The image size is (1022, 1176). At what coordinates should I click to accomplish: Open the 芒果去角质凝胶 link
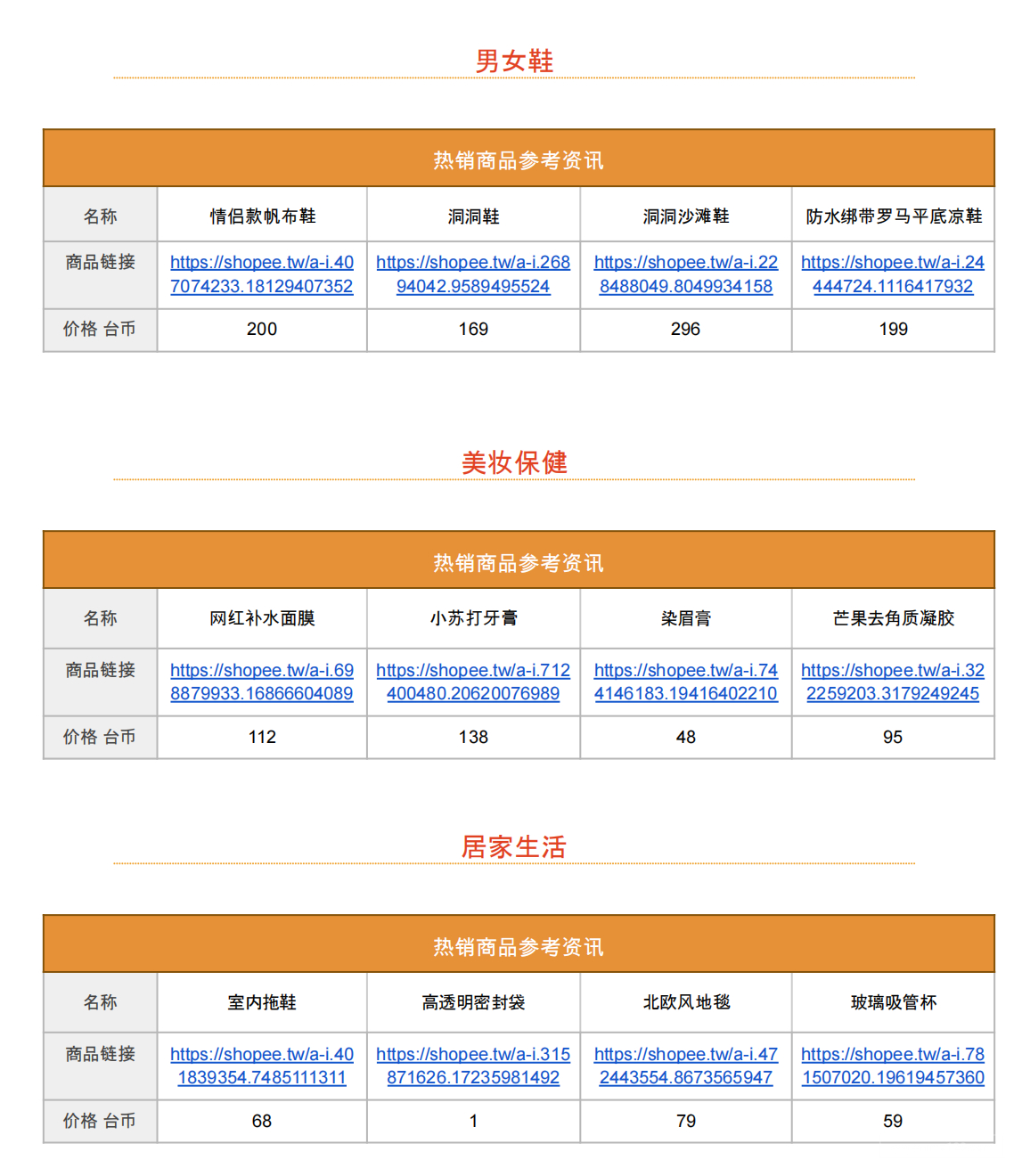892,681
